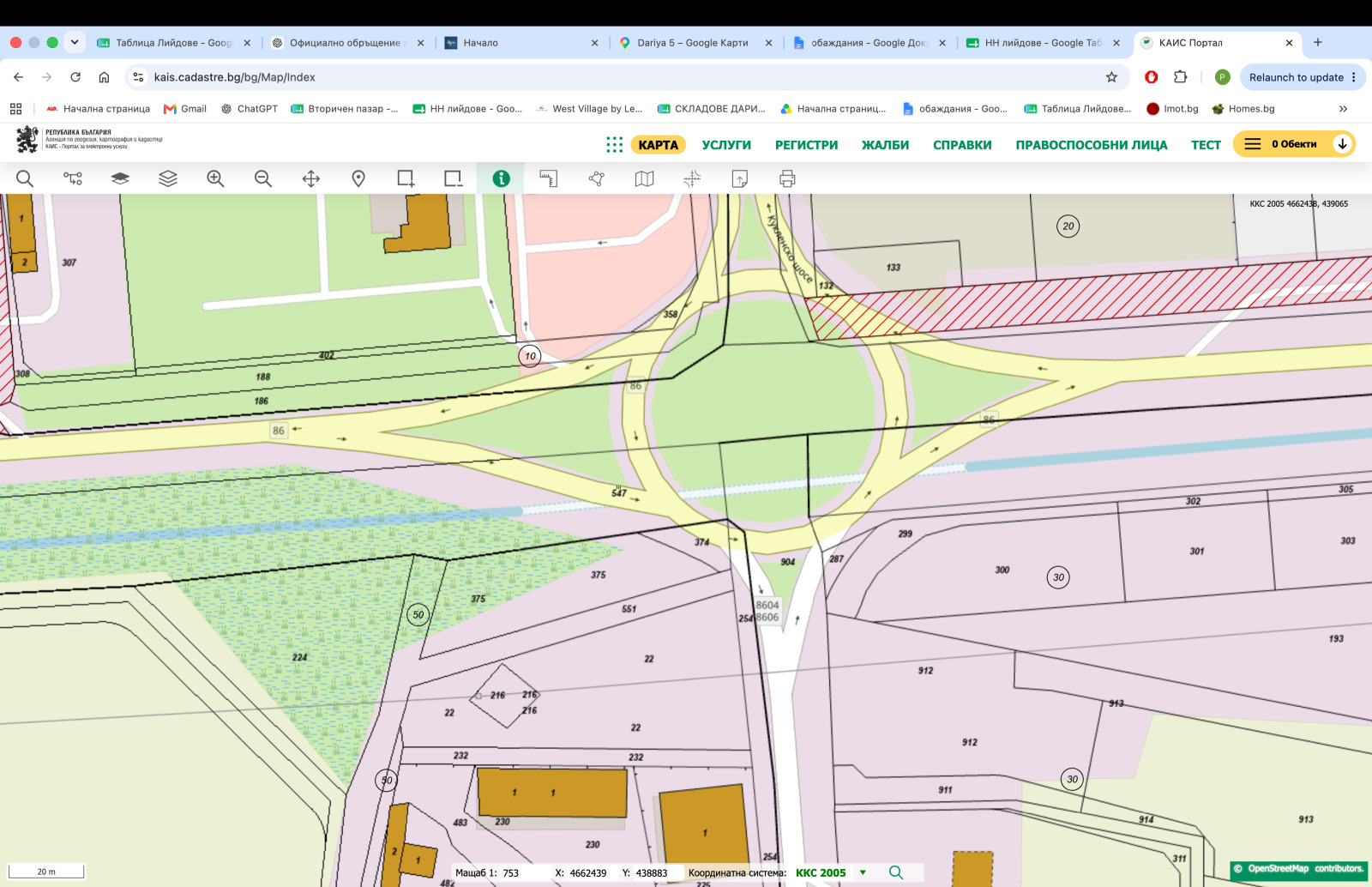1372x887 pixels.
Task: Open the УСЛУГИ menu
Action: [x=726, y=145]
